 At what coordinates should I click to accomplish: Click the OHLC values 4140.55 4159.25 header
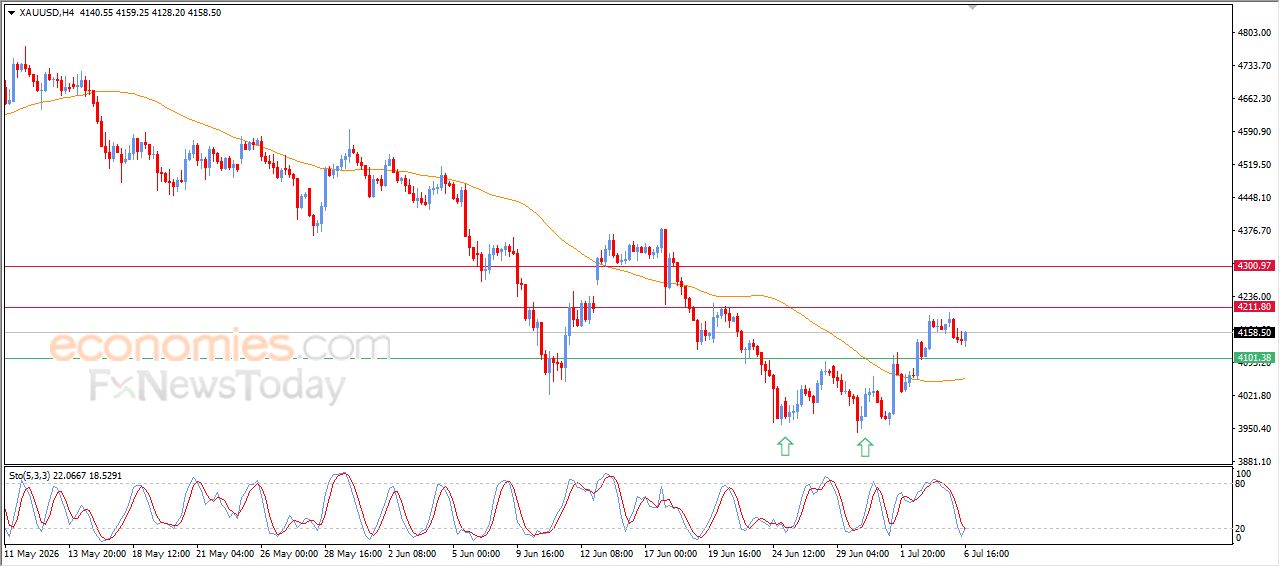pos(117,13)
